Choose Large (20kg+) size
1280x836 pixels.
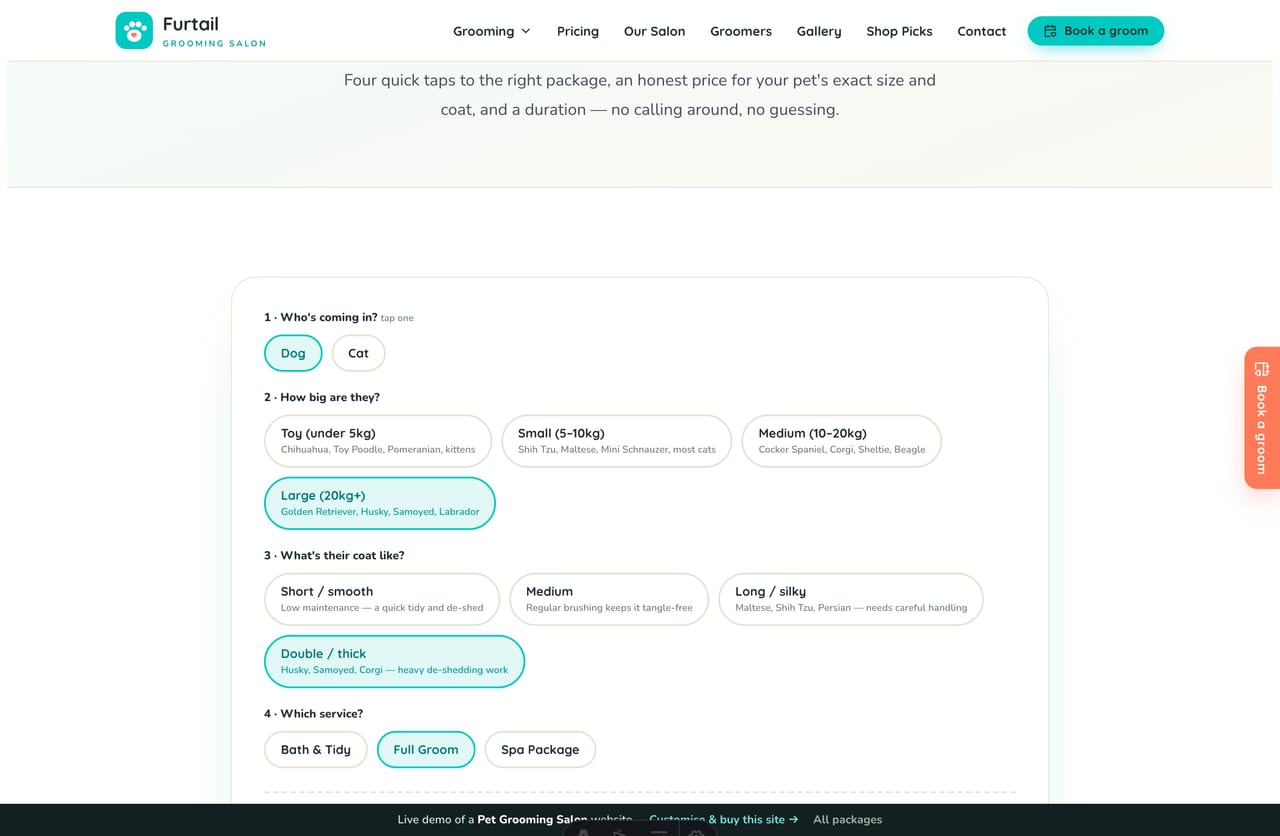pos(380,503)
